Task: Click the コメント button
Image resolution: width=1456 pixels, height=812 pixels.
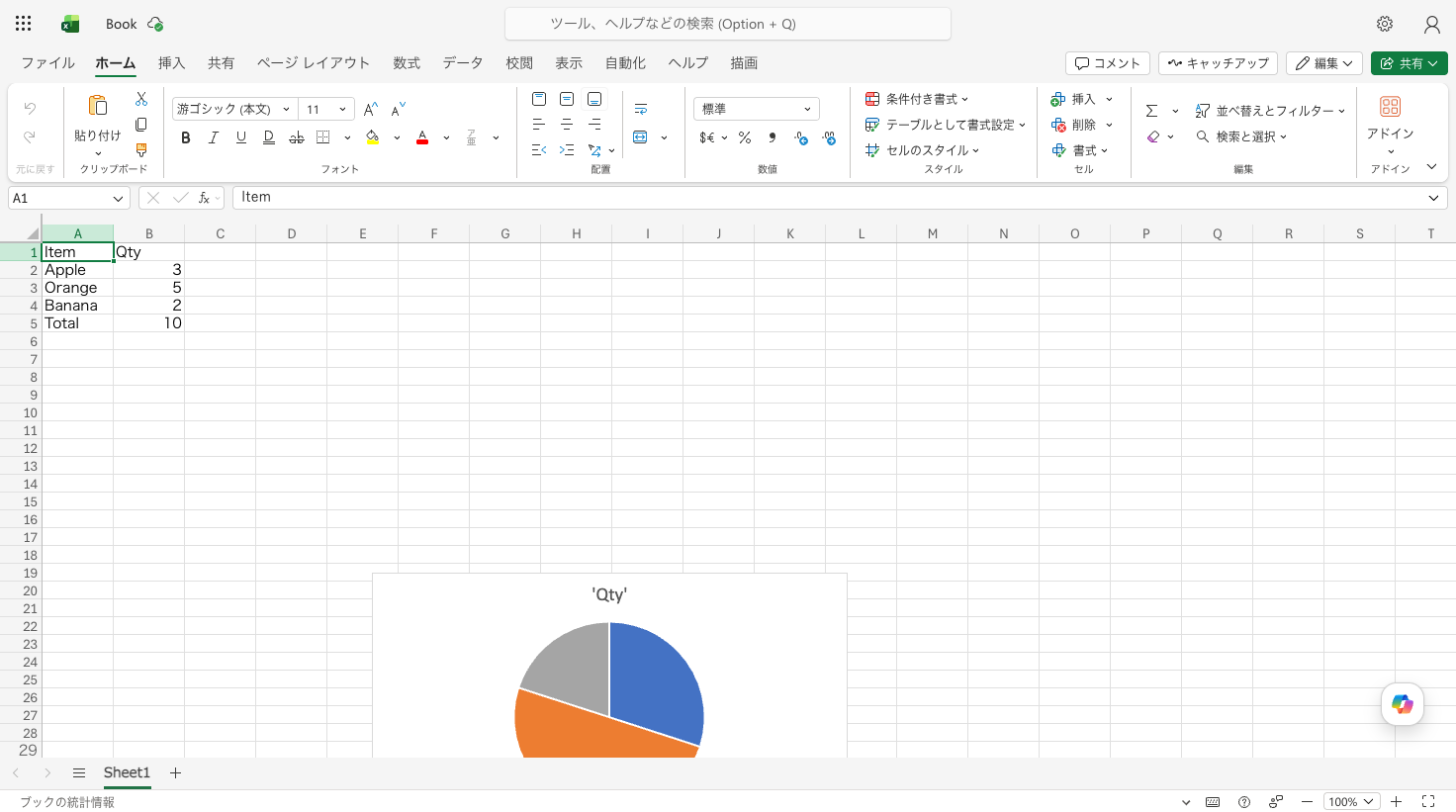Action: coord(1108,63)
